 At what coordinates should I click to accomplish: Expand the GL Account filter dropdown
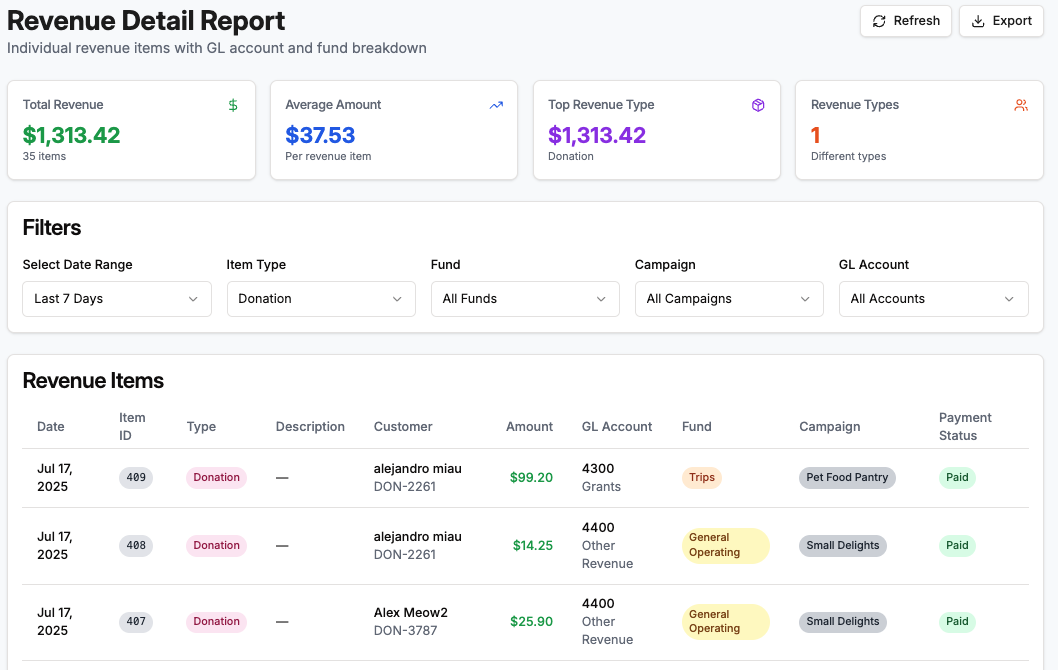pyautogui.click(x=933, y=299)
